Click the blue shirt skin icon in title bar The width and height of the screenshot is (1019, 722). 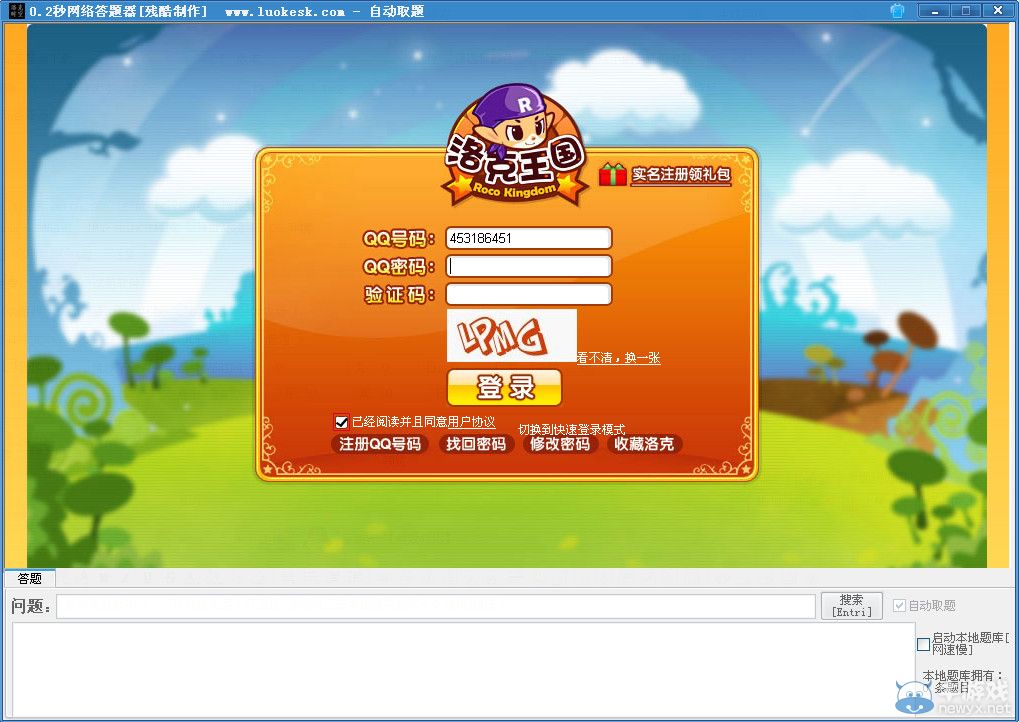pyautogui.click(x=897, y=10)
